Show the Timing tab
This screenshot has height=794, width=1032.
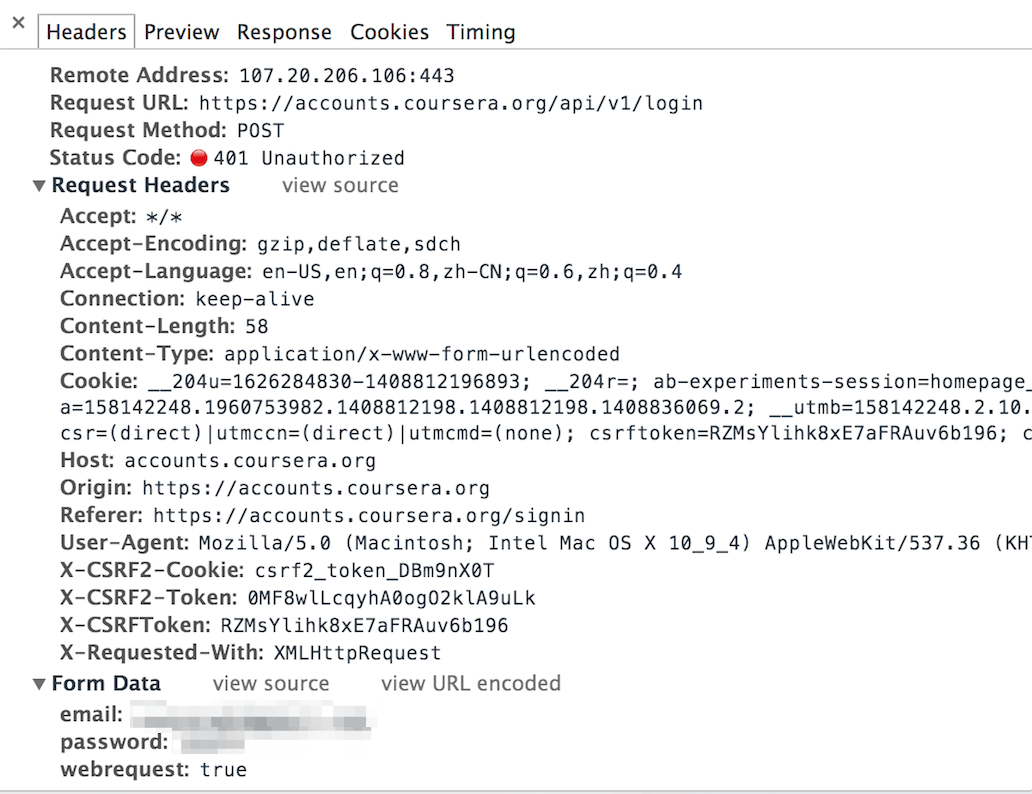coord(481,32)
